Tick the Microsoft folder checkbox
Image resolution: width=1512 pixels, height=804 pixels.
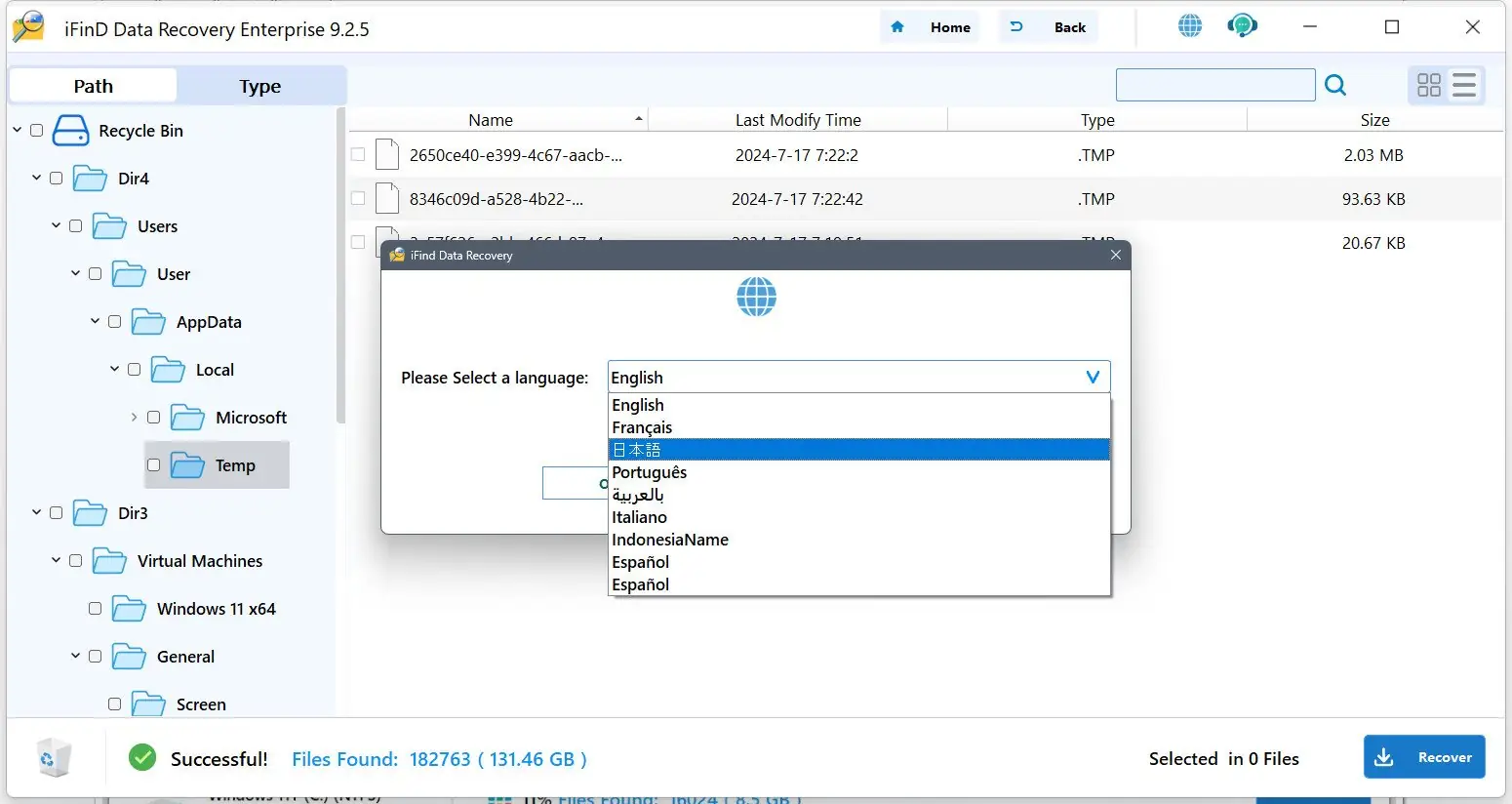tap(153, 417)
